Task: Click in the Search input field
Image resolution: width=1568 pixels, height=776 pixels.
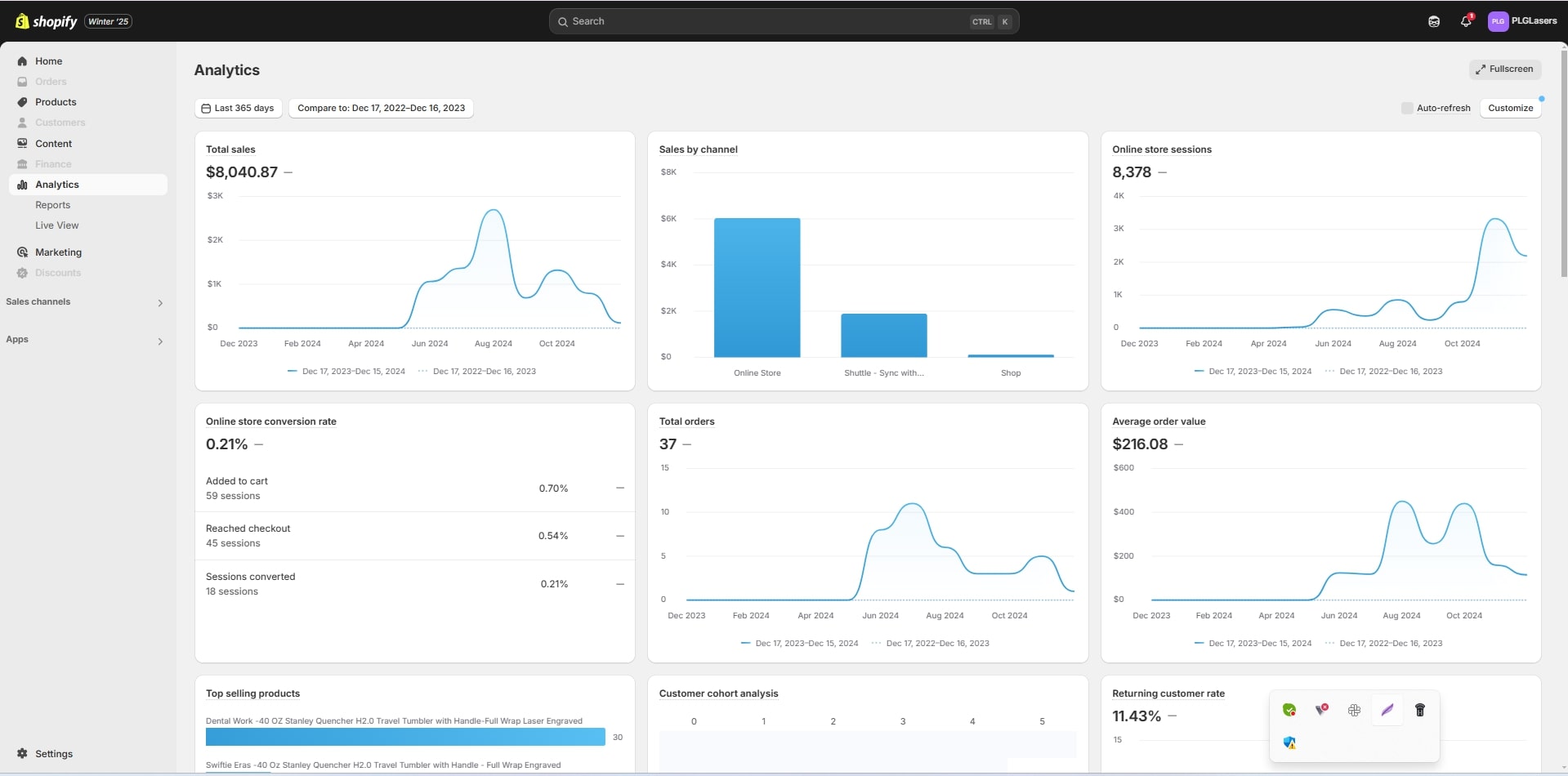Action: coord(768,21)
